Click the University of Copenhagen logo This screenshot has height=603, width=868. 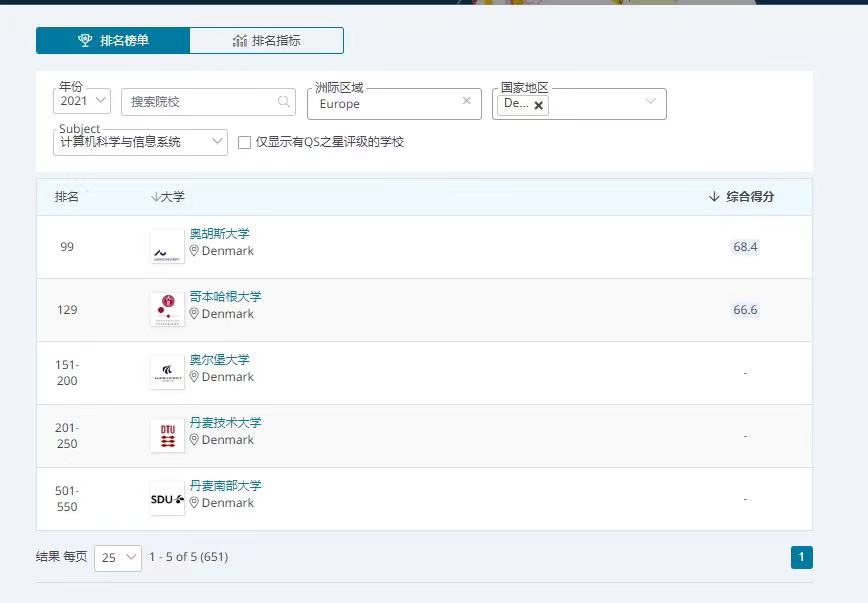[x=167, y=310]
